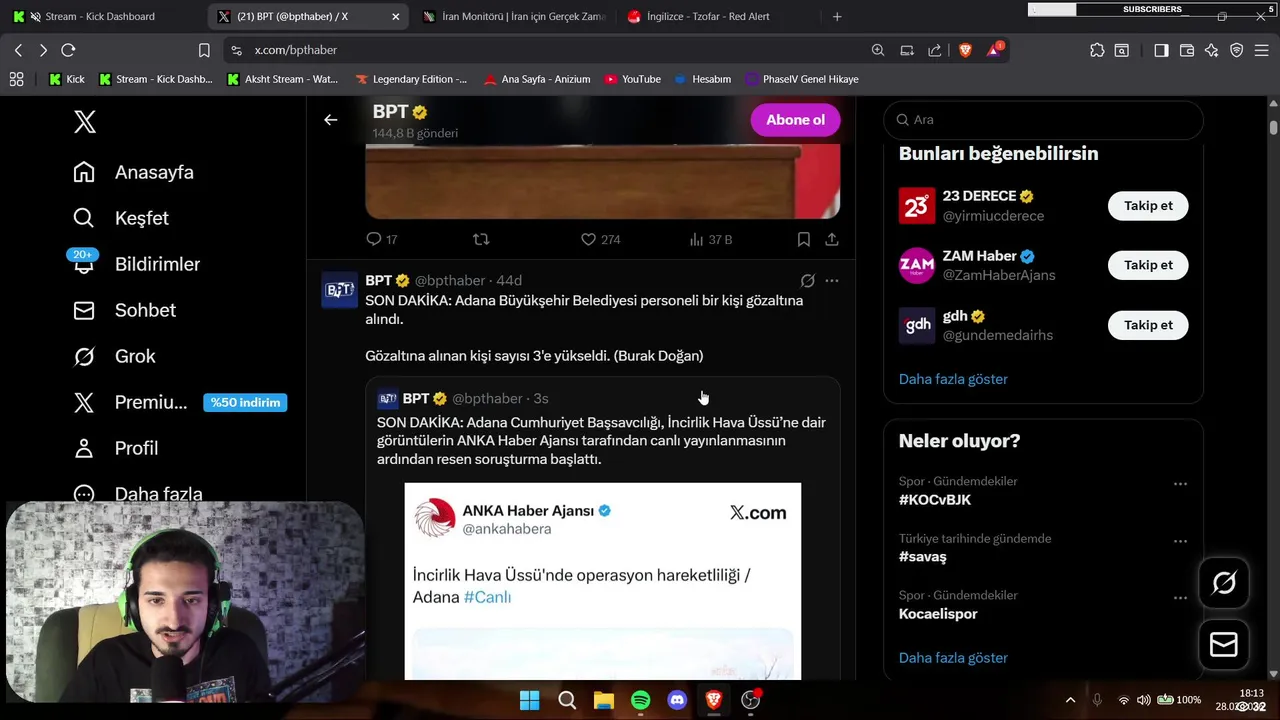Follow gdh with Takip et
1280x720 pixels.
pyautogui.click(x=1148, y=325)
